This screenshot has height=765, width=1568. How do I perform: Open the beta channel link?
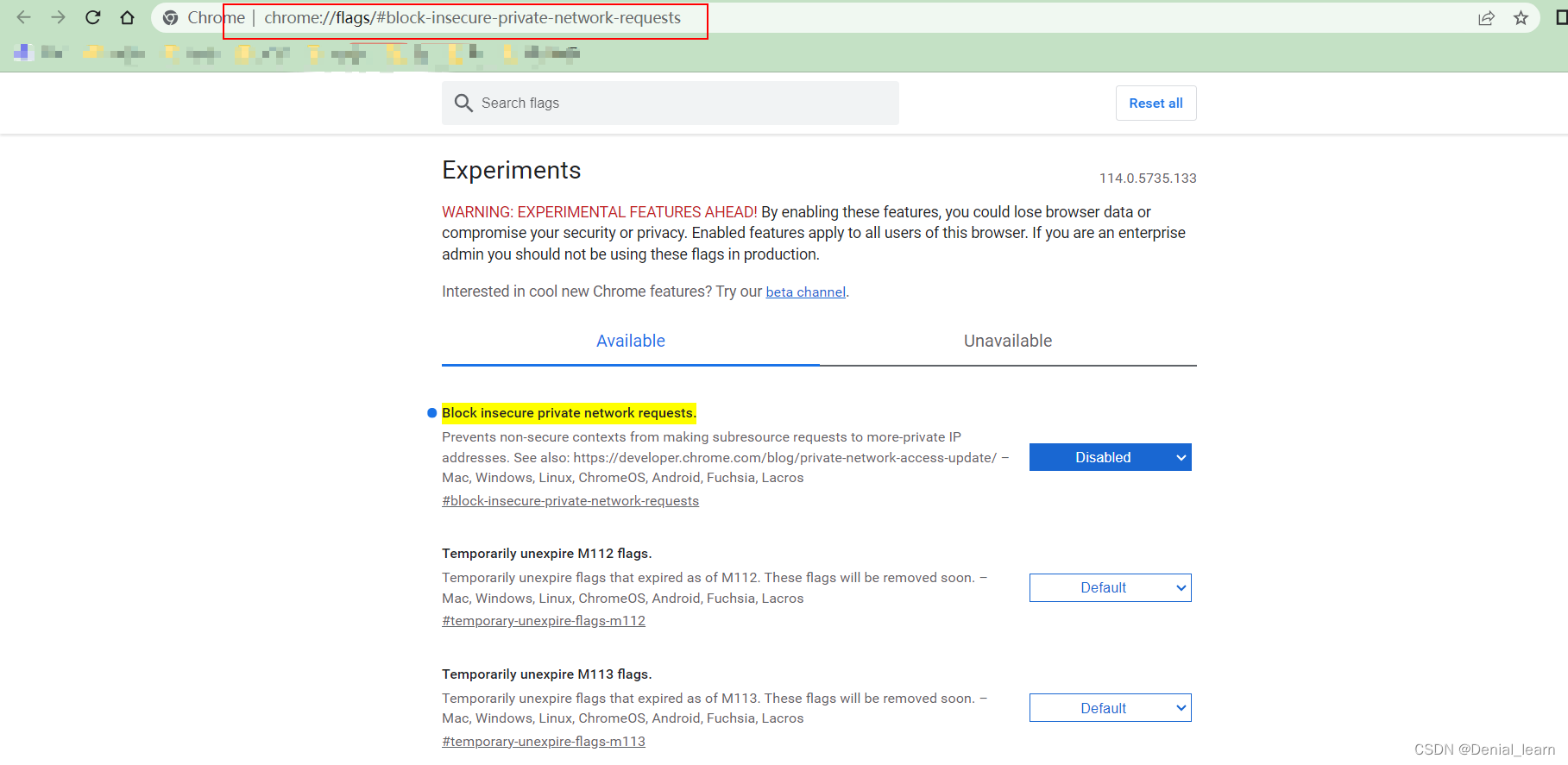click(805, 292)
